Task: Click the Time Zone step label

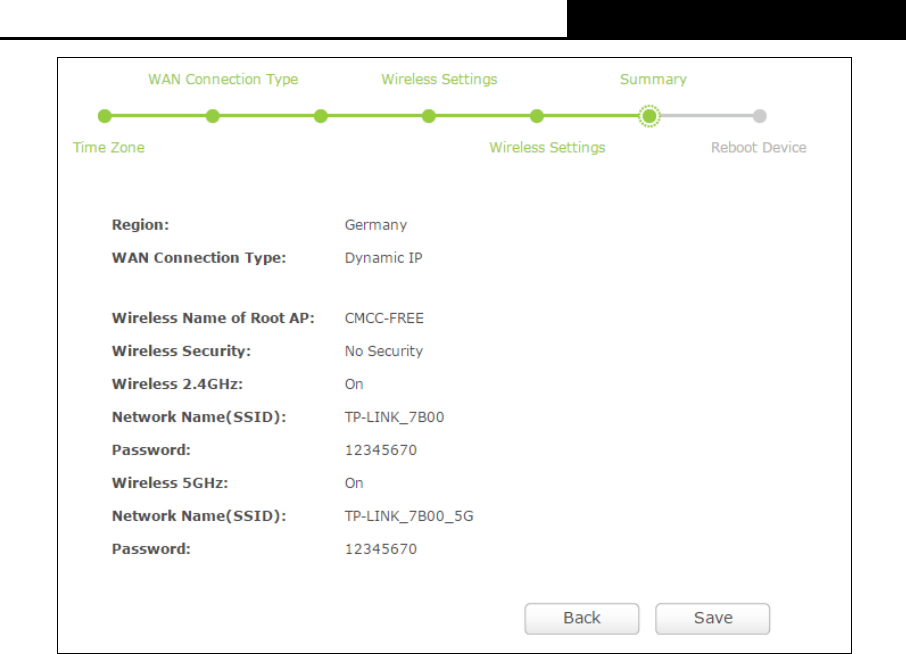Action: click(109, 148)
